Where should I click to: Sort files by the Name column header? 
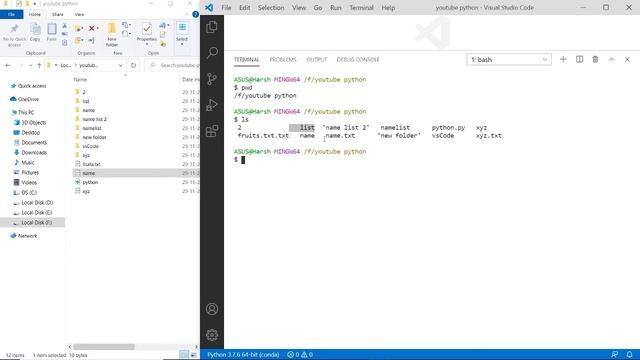(x=80, y=80)
